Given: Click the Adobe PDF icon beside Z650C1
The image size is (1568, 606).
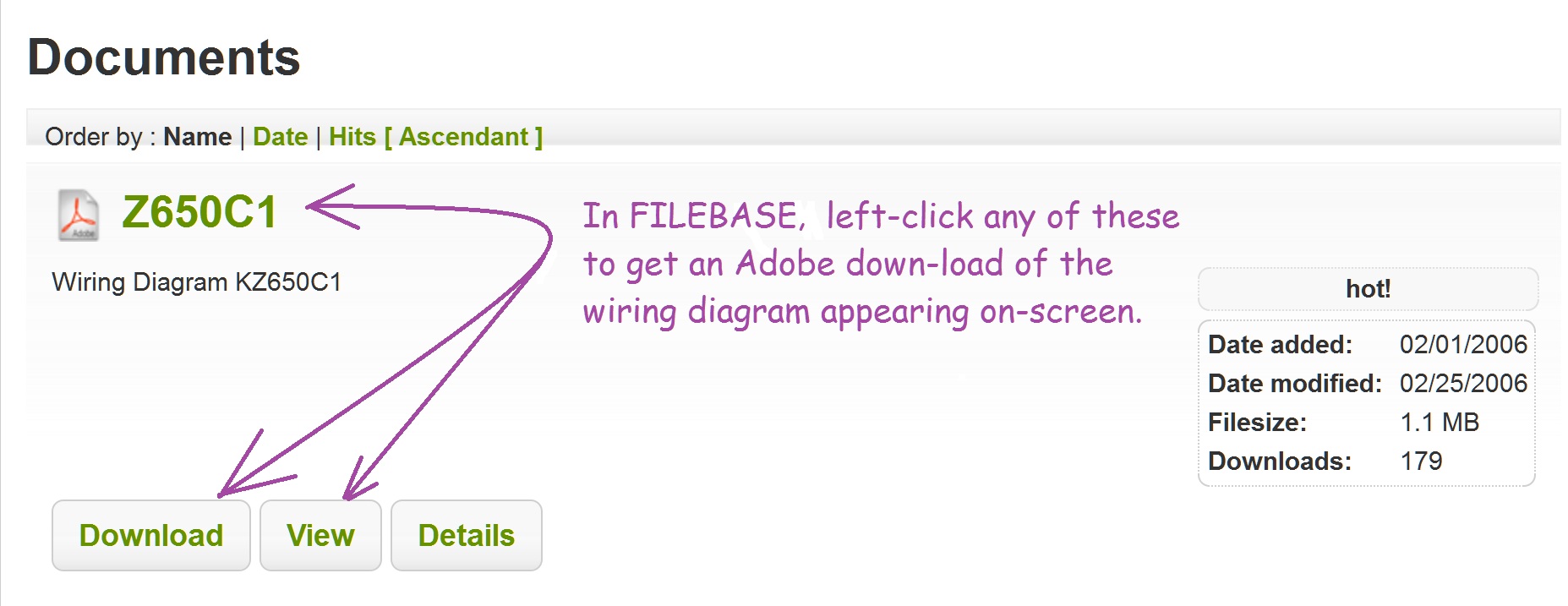Looking at the screenshot, I should 79,215.
